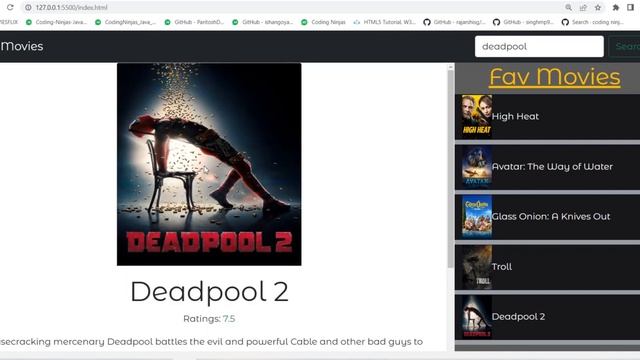Open the zoom magnifier icon in address bar
Screen dimensions: 640x360
point(568,7)
